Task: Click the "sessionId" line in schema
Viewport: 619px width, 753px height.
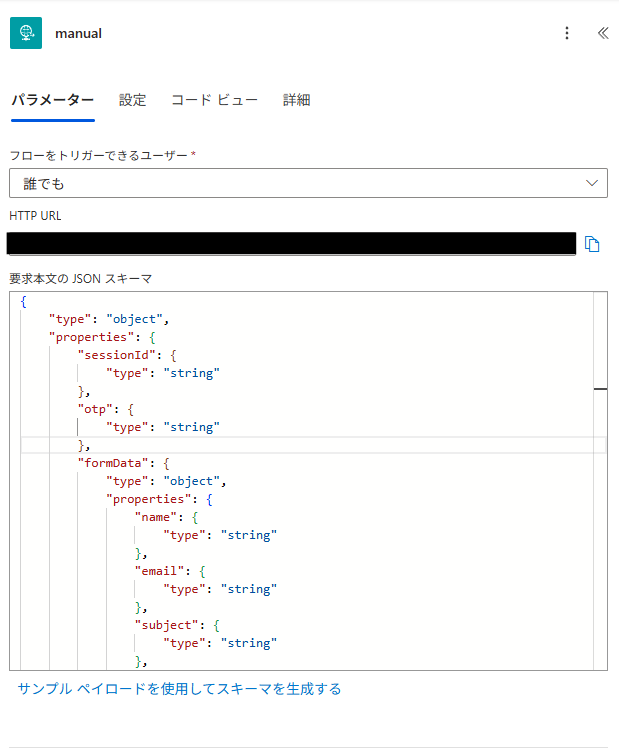Action: tap(127, 355)
